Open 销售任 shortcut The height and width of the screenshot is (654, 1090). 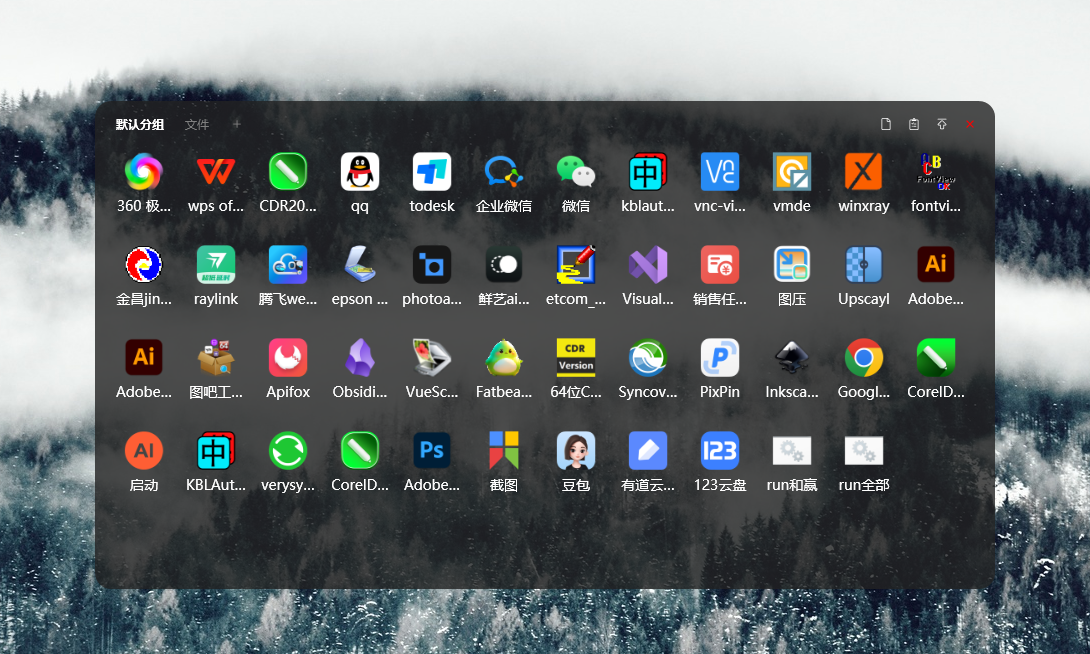(x=720, y=265)
